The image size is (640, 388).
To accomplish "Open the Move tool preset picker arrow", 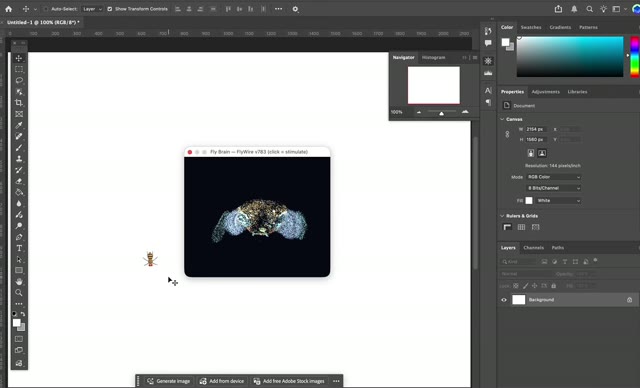I will (x=35, y=9).
